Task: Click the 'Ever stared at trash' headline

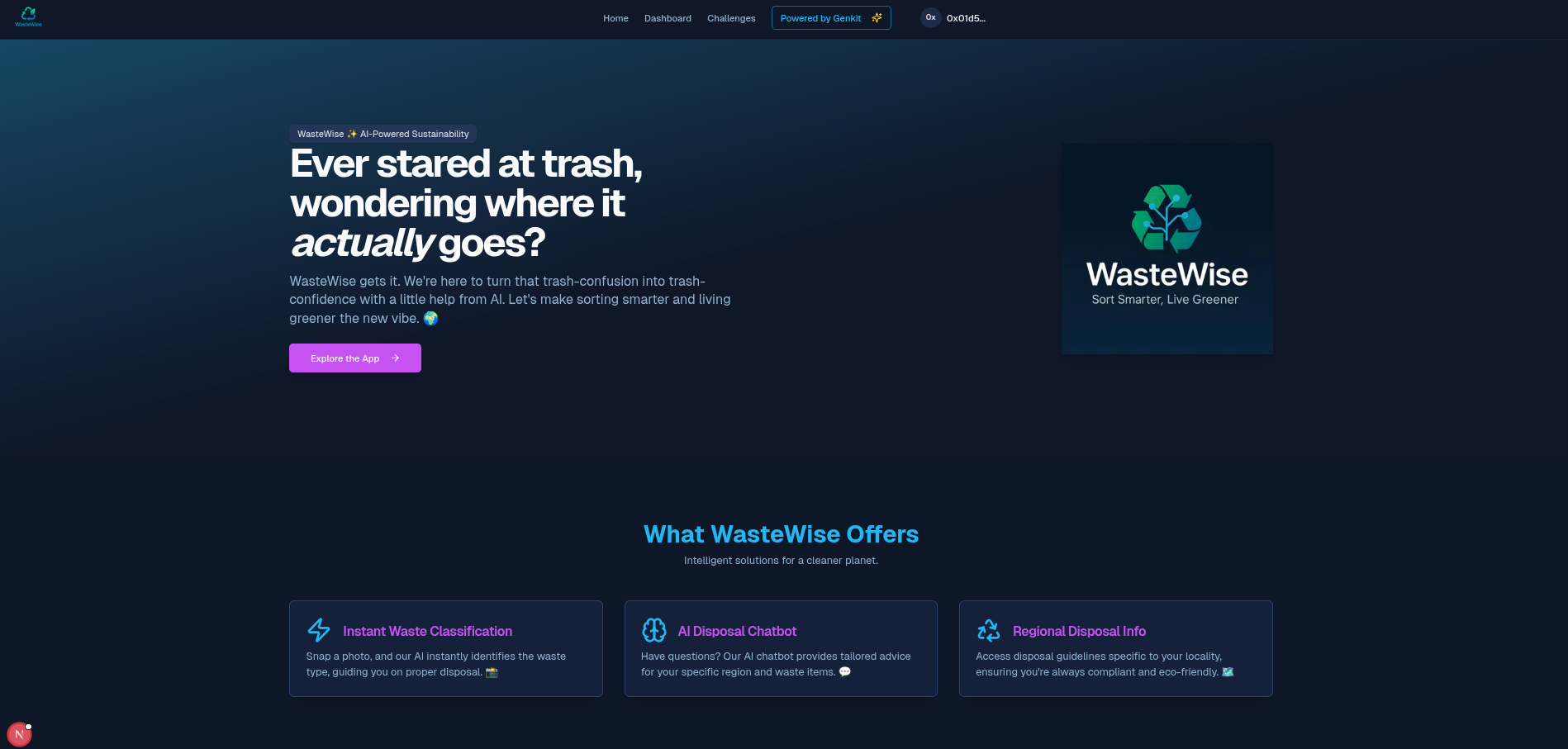Action: (466, 203)
